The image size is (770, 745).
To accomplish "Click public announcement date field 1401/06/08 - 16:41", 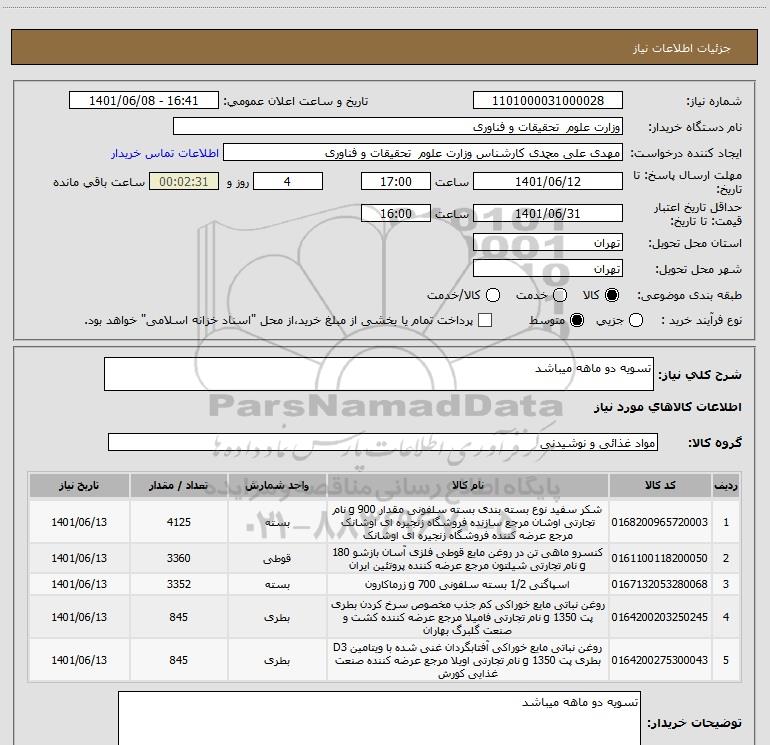I will (143, 101).
